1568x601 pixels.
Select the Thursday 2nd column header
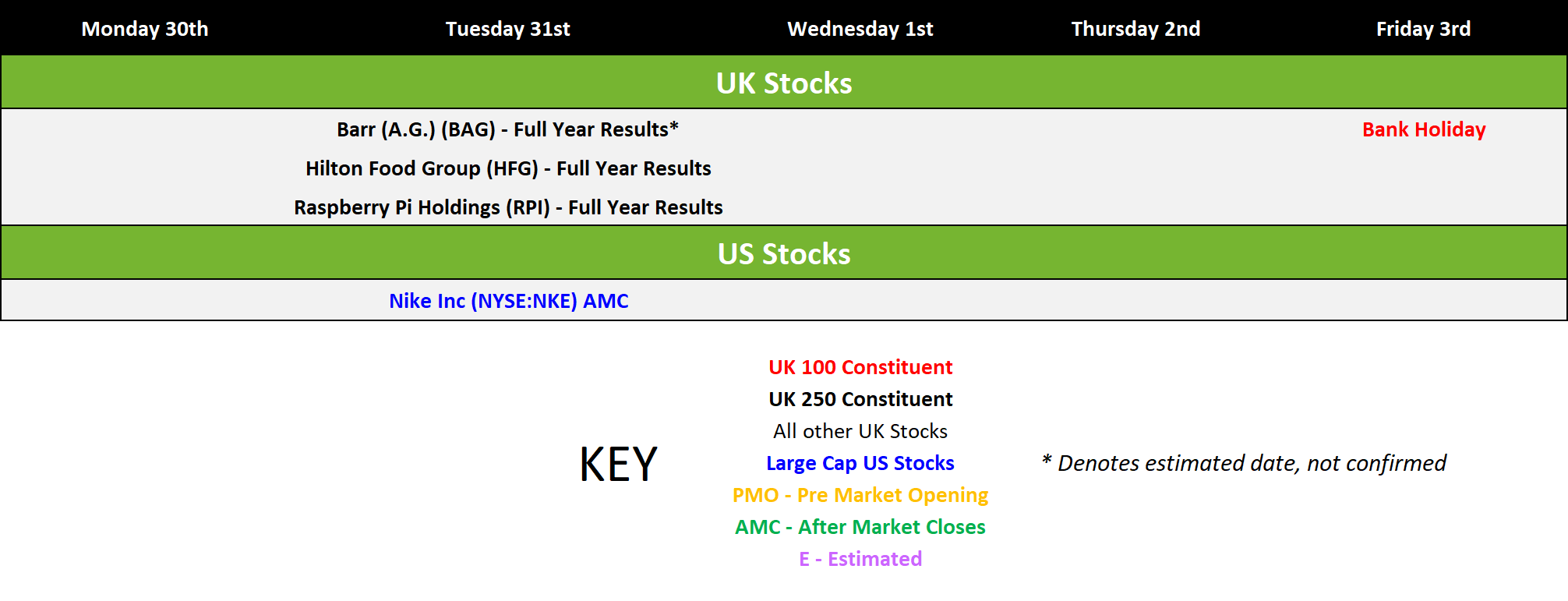[1135, 29]
